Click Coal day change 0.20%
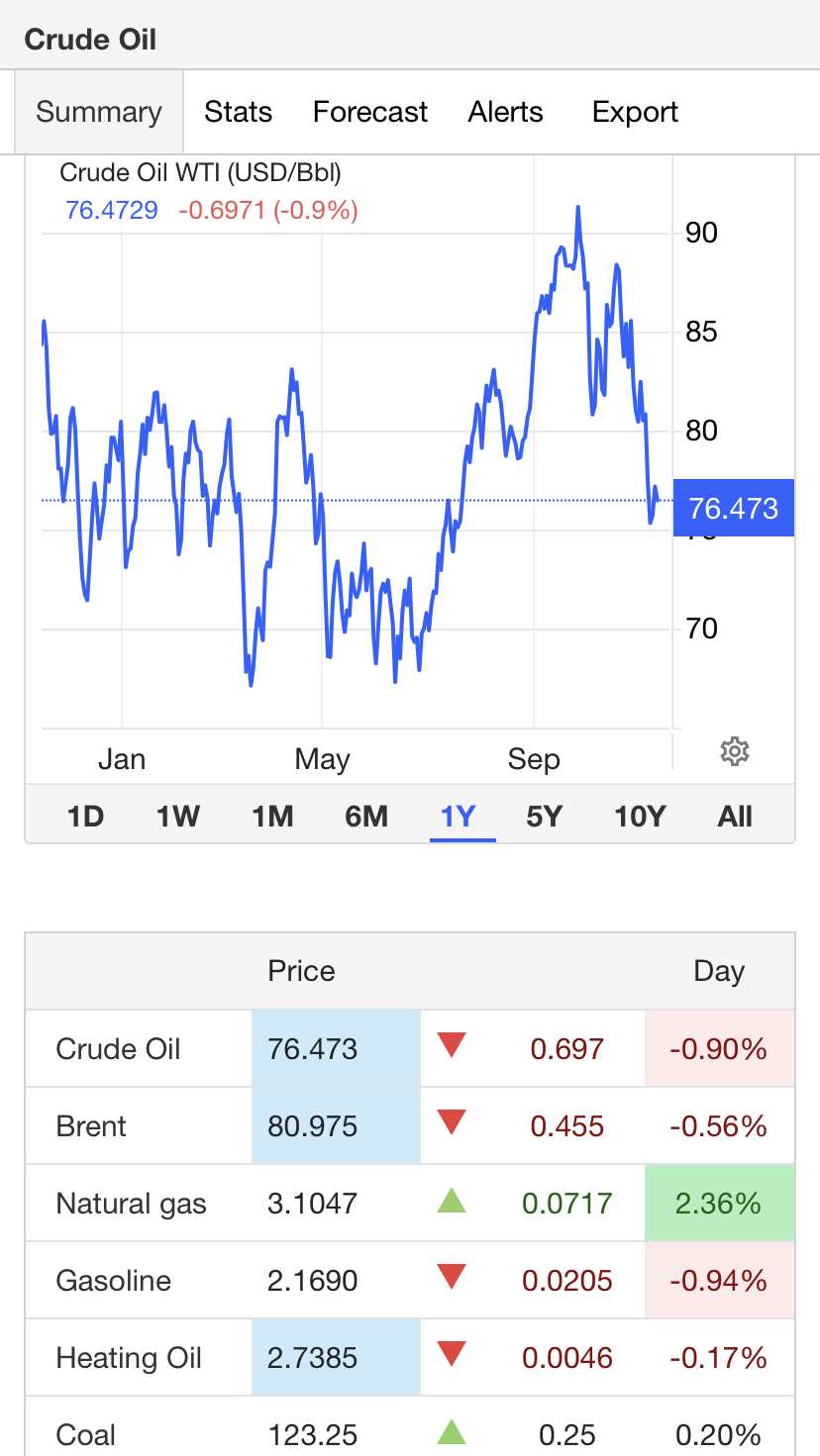This screenshot has height=1456, width=820. pos(719,1435)
